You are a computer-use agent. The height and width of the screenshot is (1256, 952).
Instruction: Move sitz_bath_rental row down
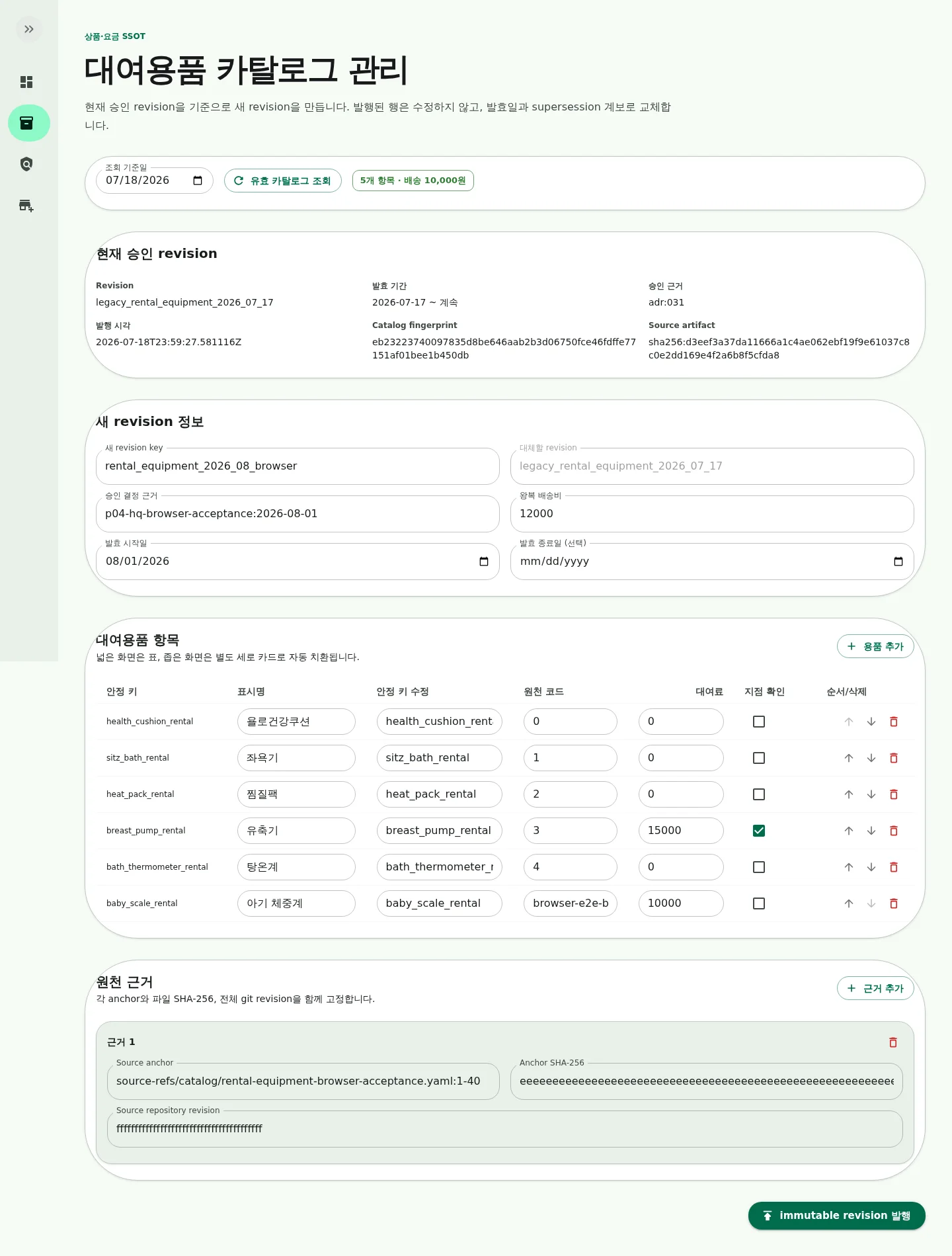pos(871,758)
